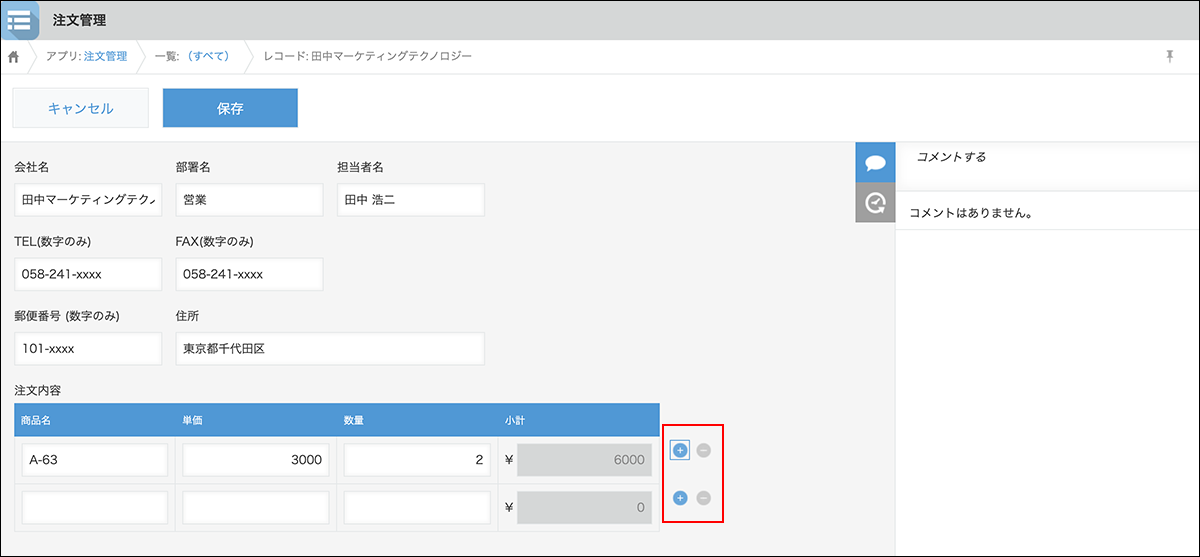The height and width of the screenshot is (557, 1200).
Task: Click the empty 単価 cell in second row
Action: point(256,508)
